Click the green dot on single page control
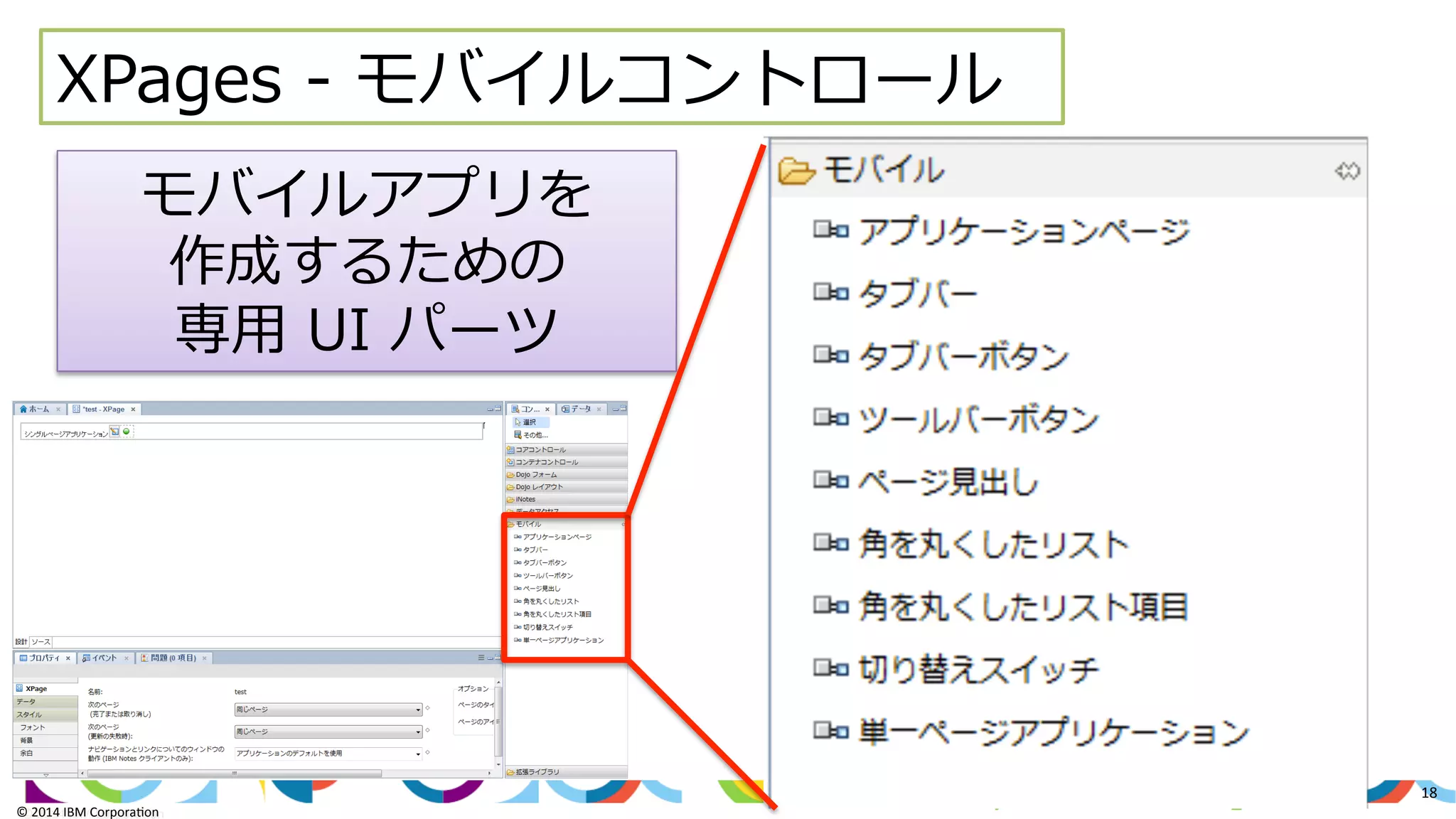This screenshot has width=1456, height=819. click(127, 432)
